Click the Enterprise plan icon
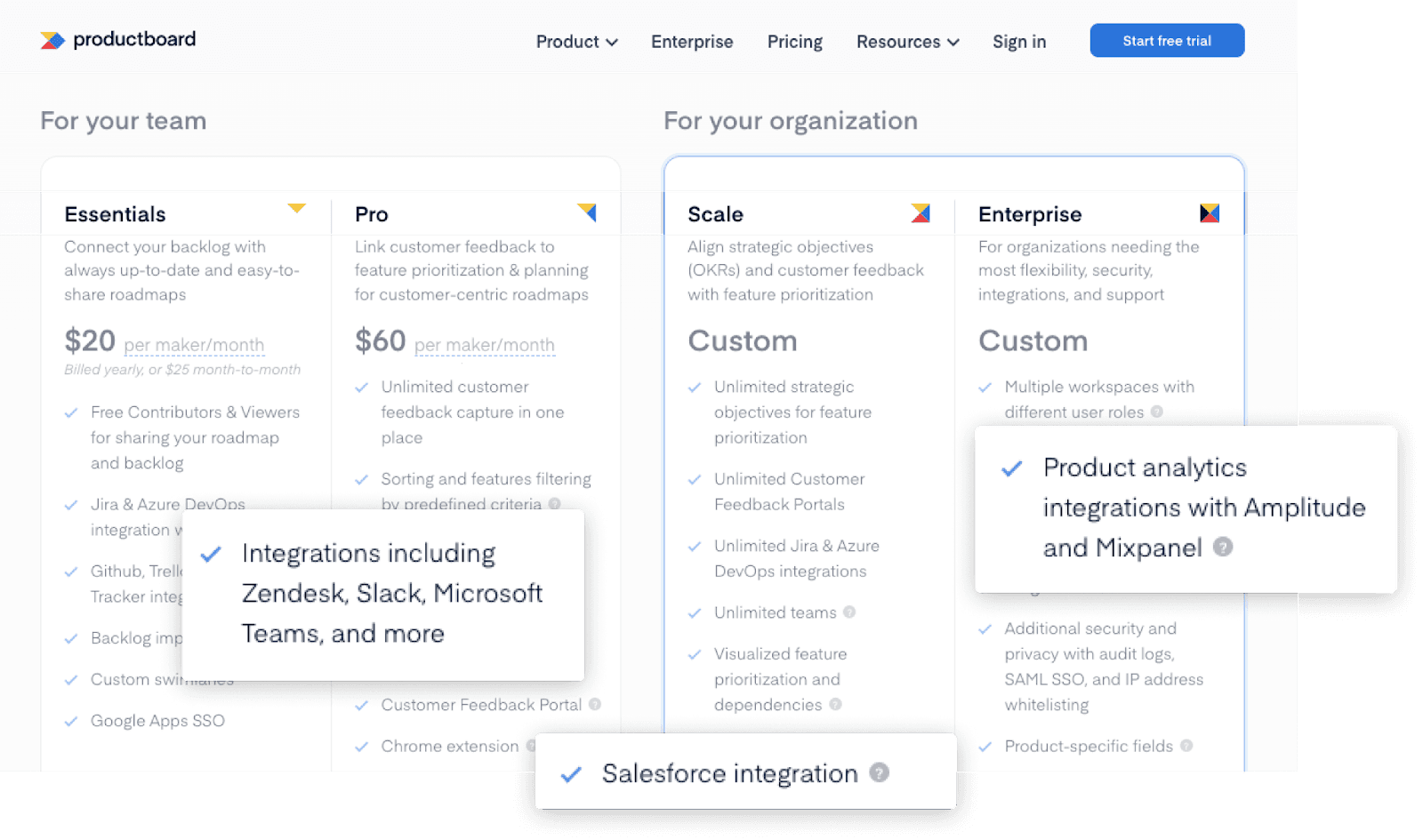 (1210, 213)
